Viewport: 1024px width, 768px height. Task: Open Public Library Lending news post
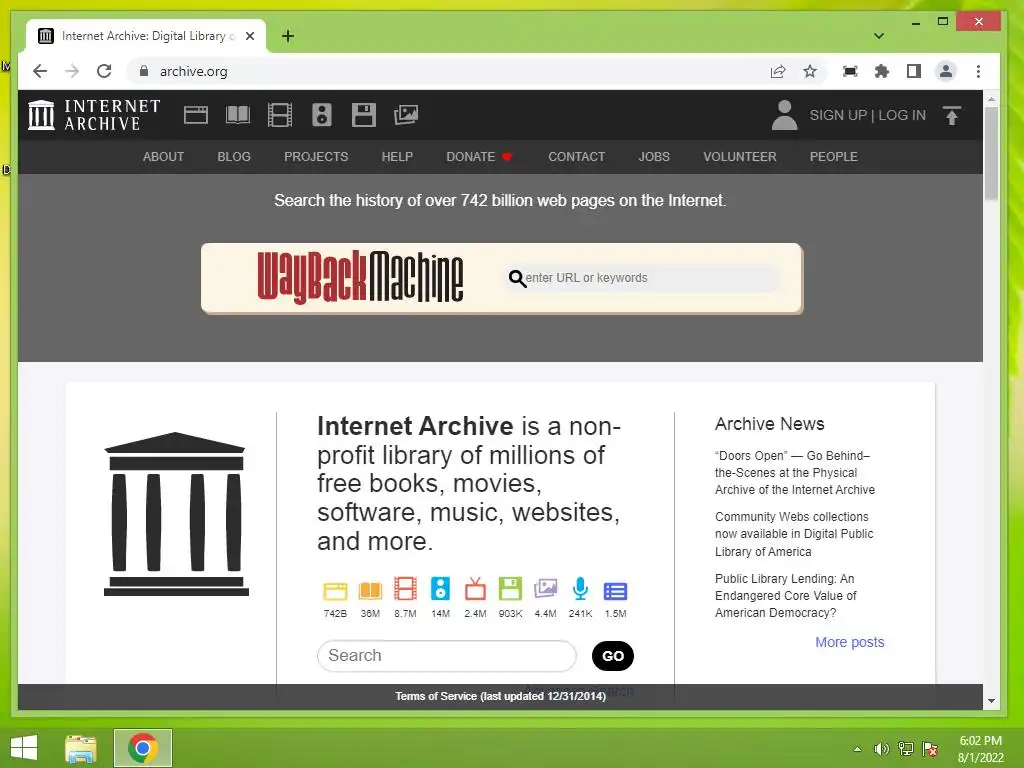(786, 596)
